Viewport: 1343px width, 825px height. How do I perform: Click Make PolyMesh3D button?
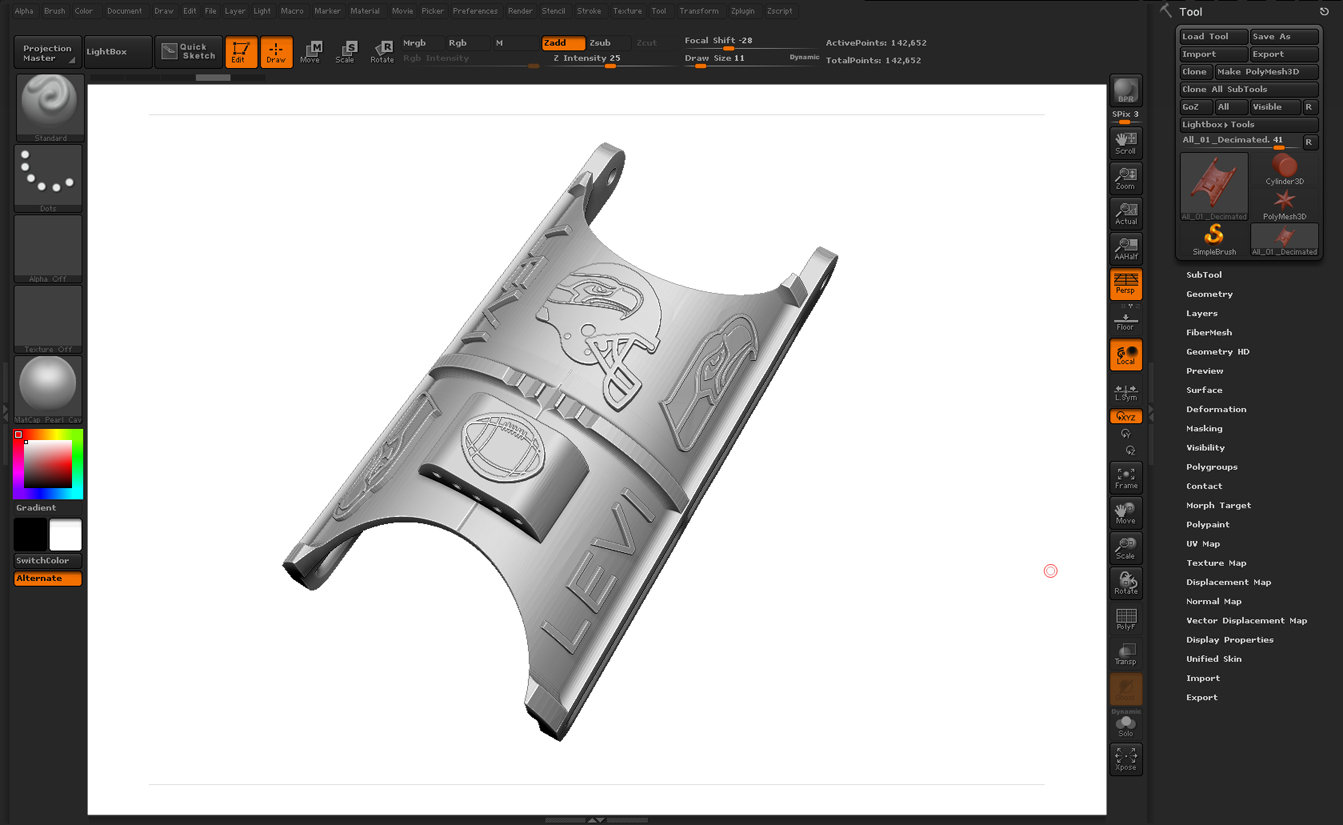click(1266, 72)
